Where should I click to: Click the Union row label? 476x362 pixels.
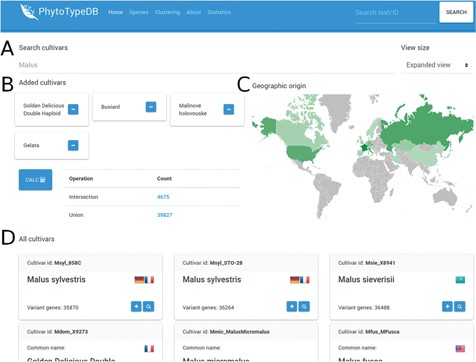tap(76, 215)
